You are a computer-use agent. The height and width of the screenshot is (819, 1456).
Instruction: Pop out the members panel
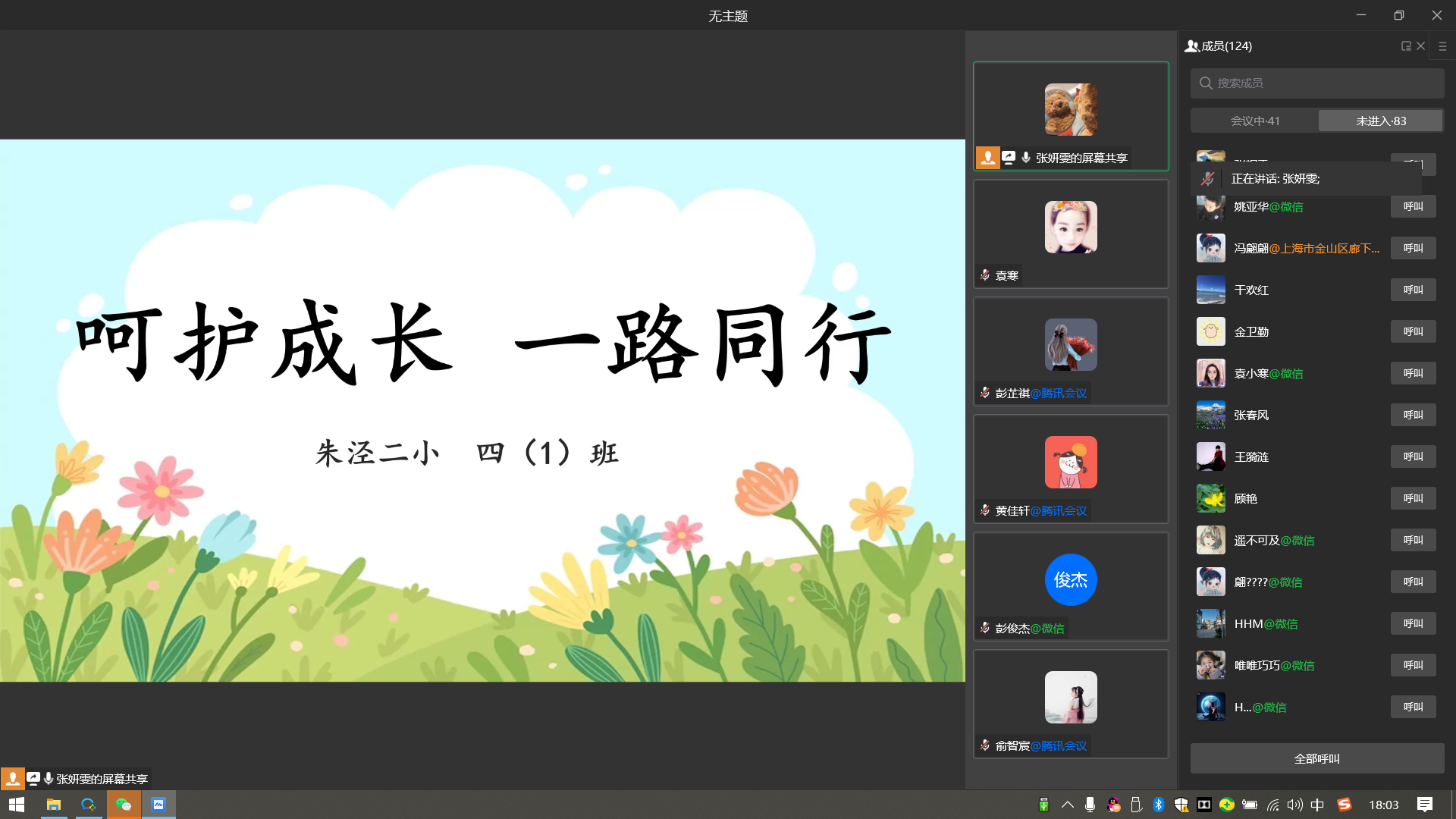pyautogui.click(x=1405, y=46)
